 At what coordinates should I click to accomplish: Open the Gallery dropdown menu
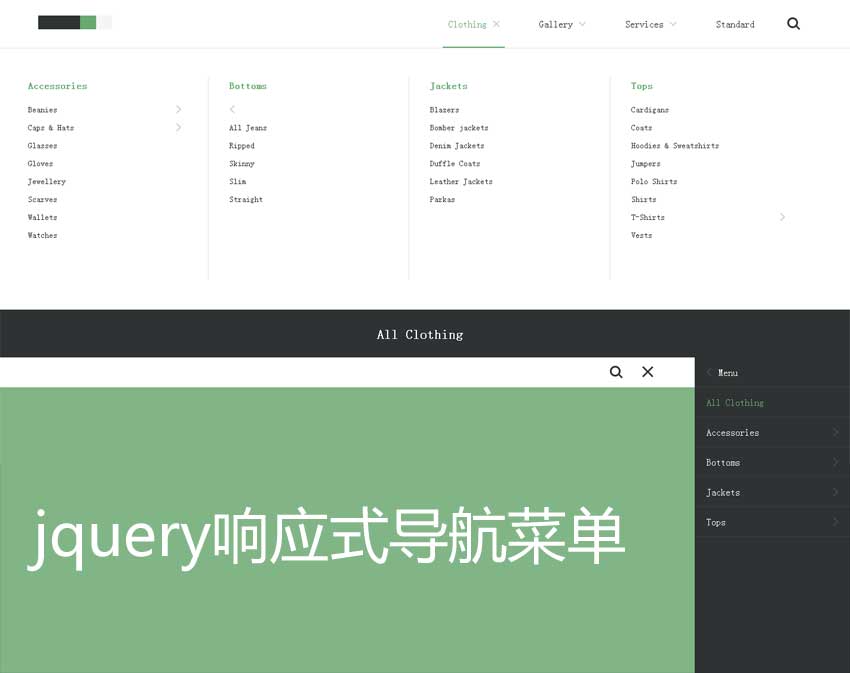pyautogui.click(x=561, y=24)
